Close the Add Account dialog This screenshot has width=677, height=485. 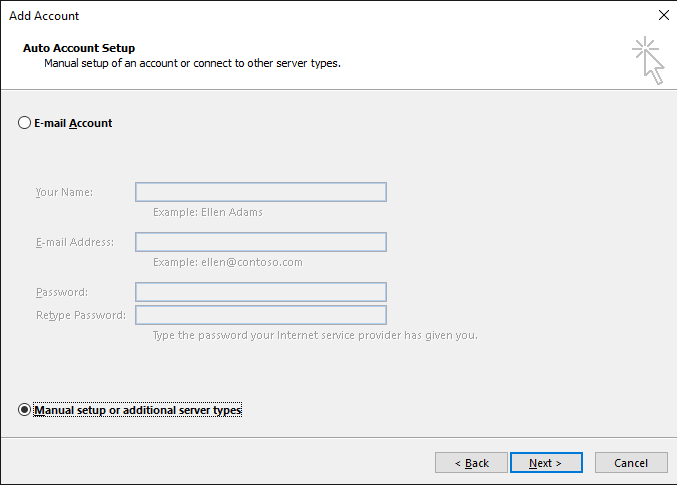[664, 15]
